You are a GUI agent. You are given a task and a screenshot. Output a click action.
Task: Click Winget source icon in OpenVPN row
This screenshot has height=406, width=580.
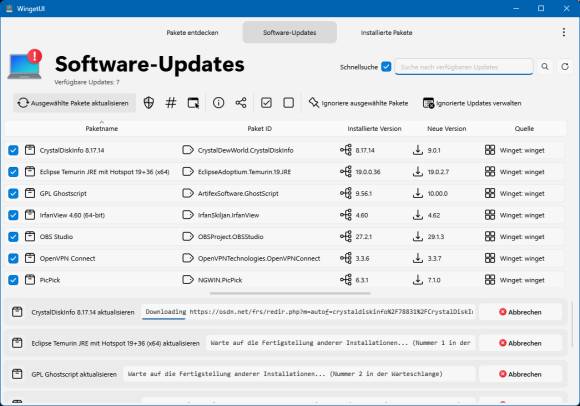click(490, 258)
